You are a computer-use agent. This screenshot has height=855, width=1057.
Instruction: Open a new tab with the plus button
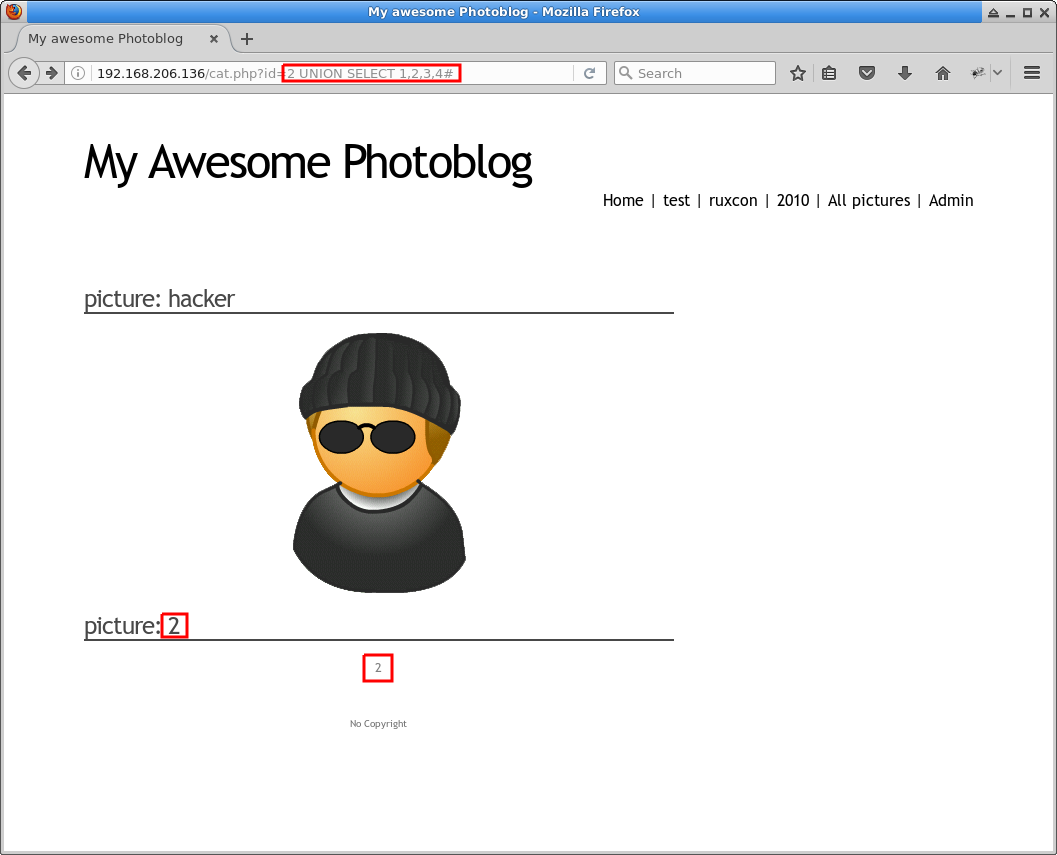[x=247, y=39]
